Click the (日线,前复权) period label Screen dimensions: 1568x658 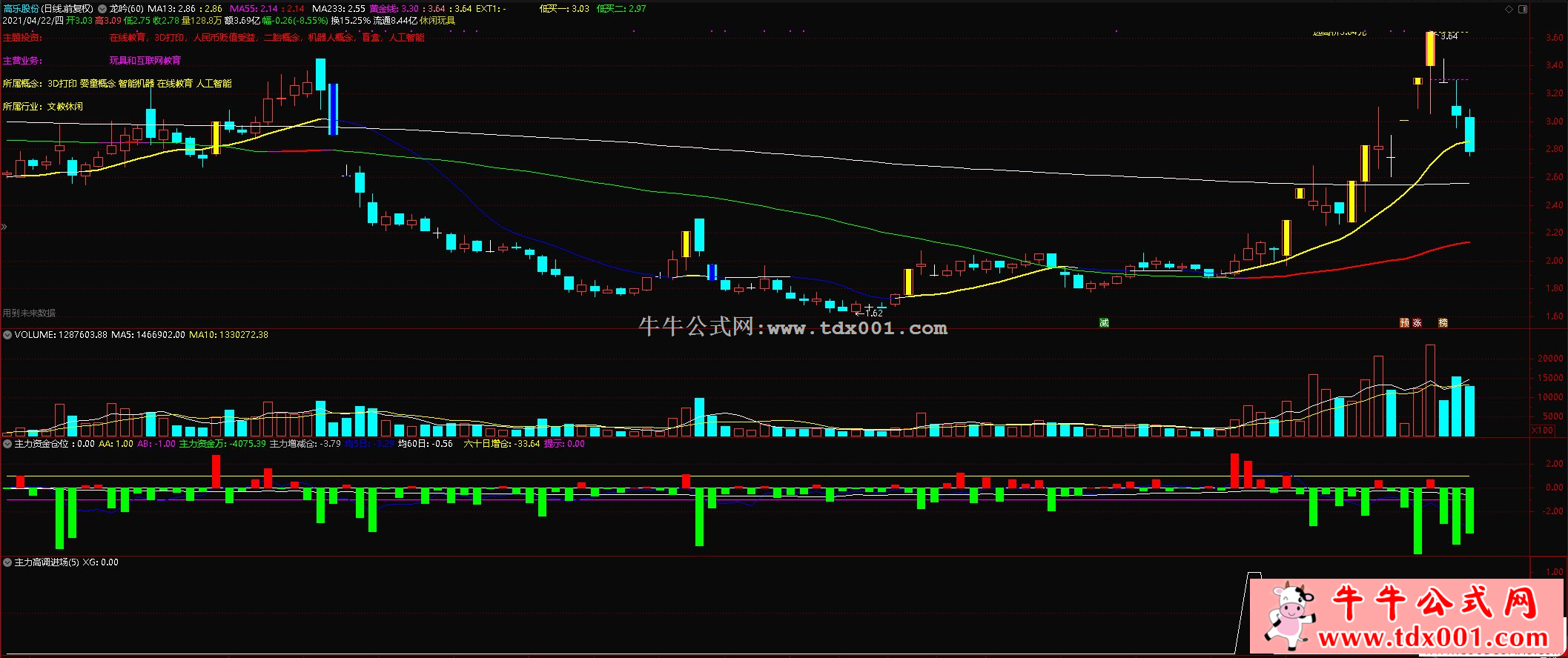67,9
